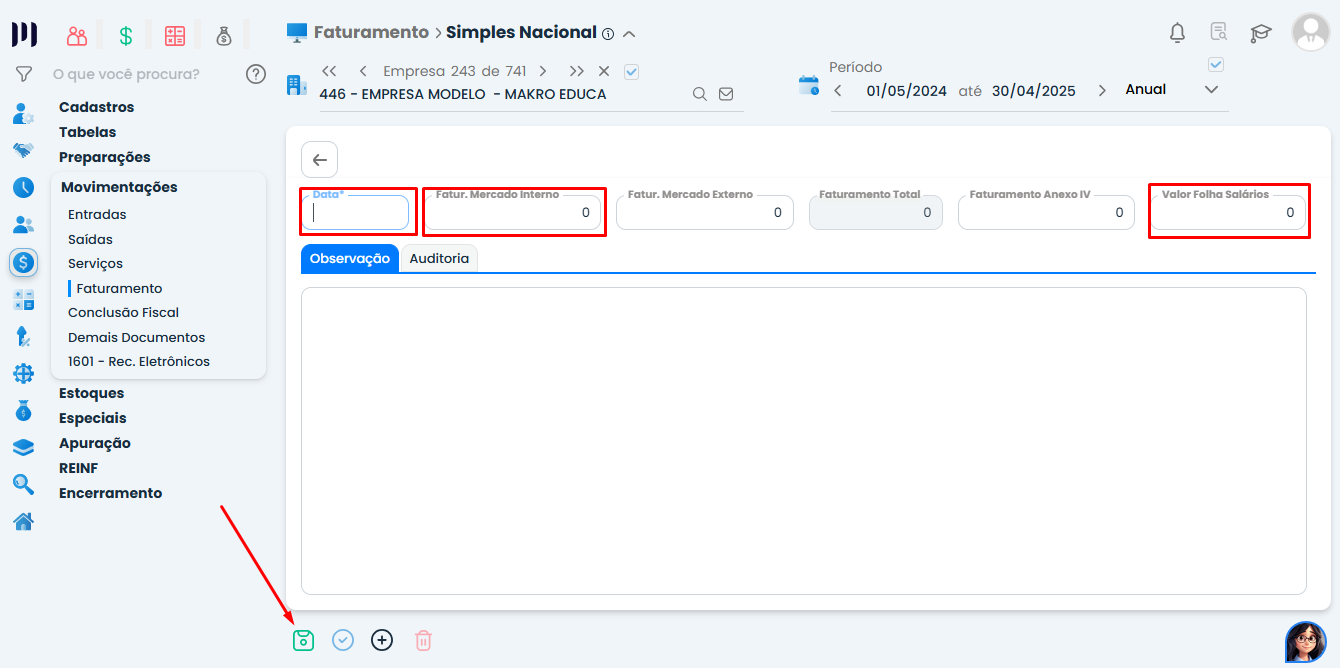This screenshot has width=1340, height=668.
Task: Open the clock sidebar module
Action: coord(24,187)
